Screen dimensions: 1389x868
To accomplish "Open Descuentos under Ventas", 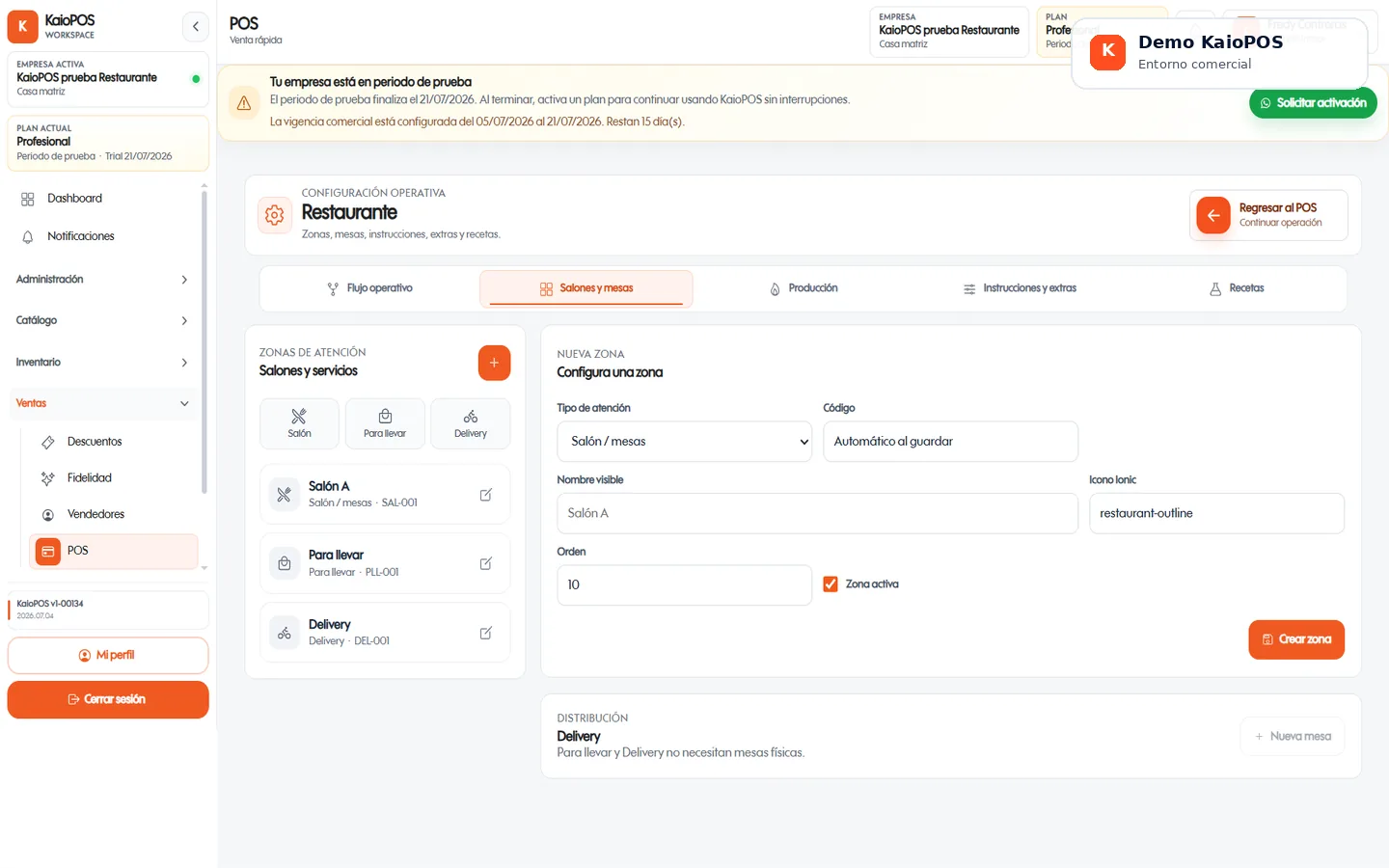I will pos(113,442).
